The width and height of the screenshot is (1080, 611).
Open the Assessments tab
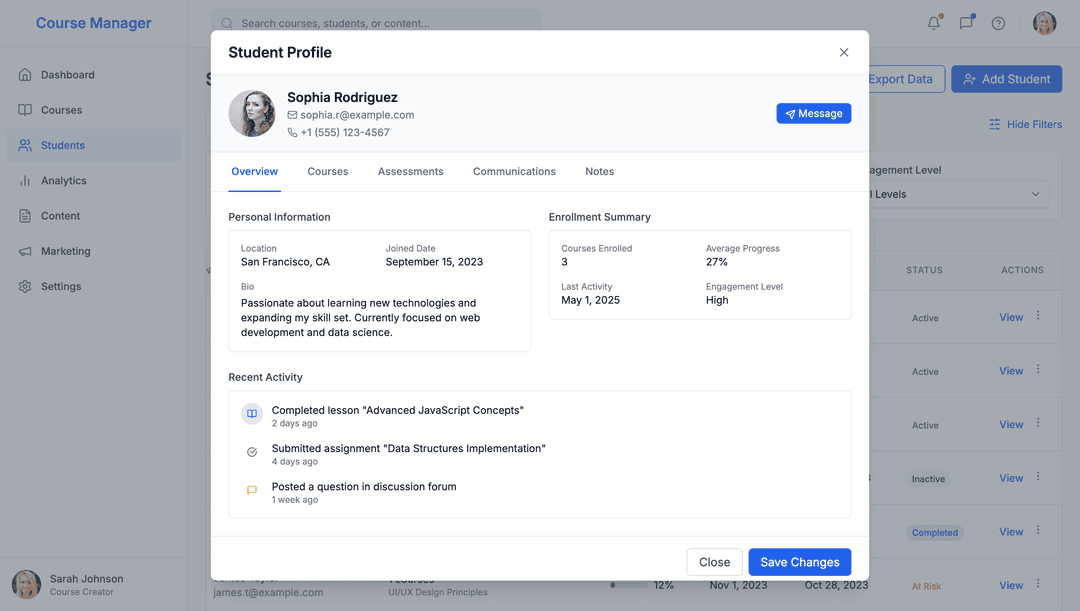point(410,172)
